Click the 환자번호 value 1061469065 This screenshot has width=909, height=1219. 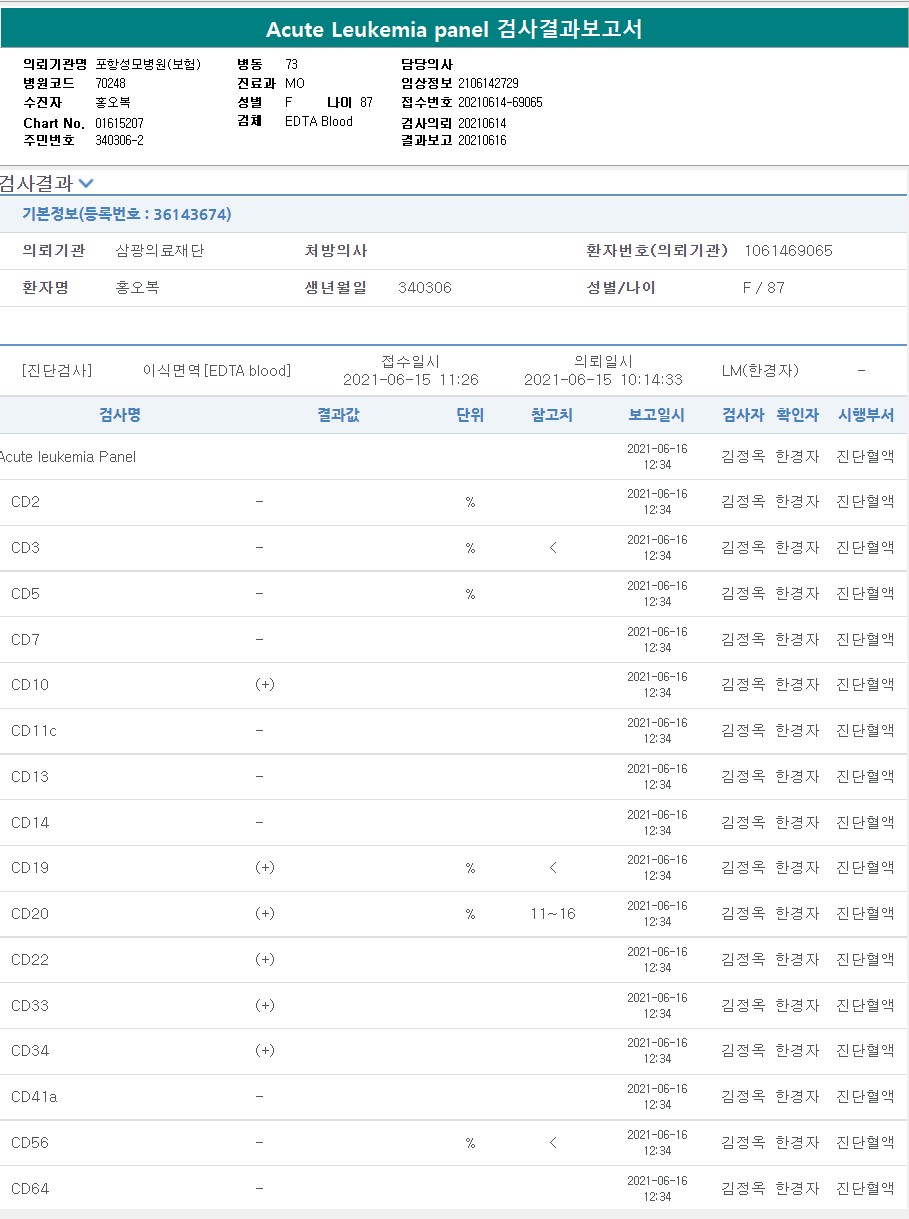pyautogui.click(x=788, y=251)
